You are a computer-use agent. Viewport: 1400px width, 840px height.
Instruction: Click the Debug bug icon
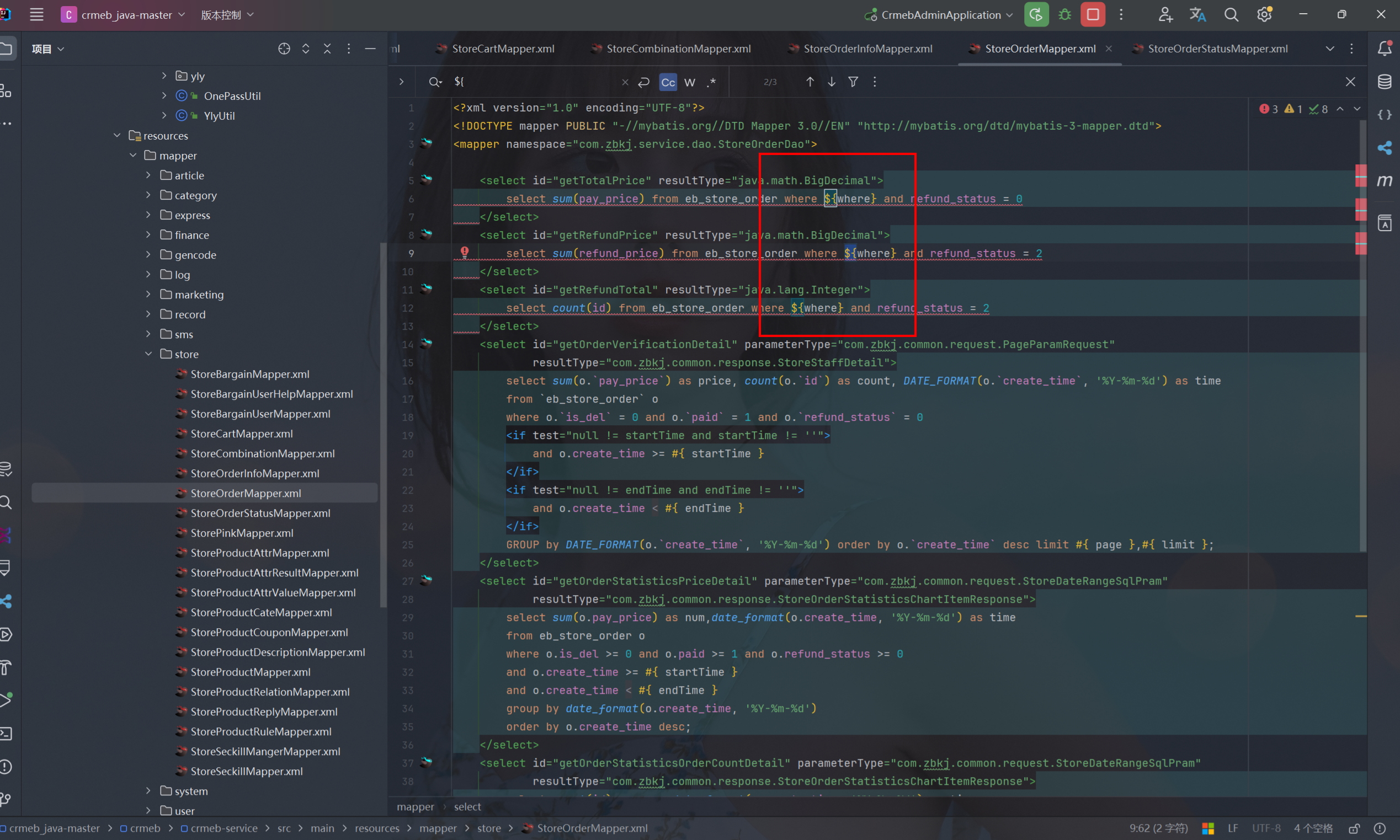(1064, 15)
